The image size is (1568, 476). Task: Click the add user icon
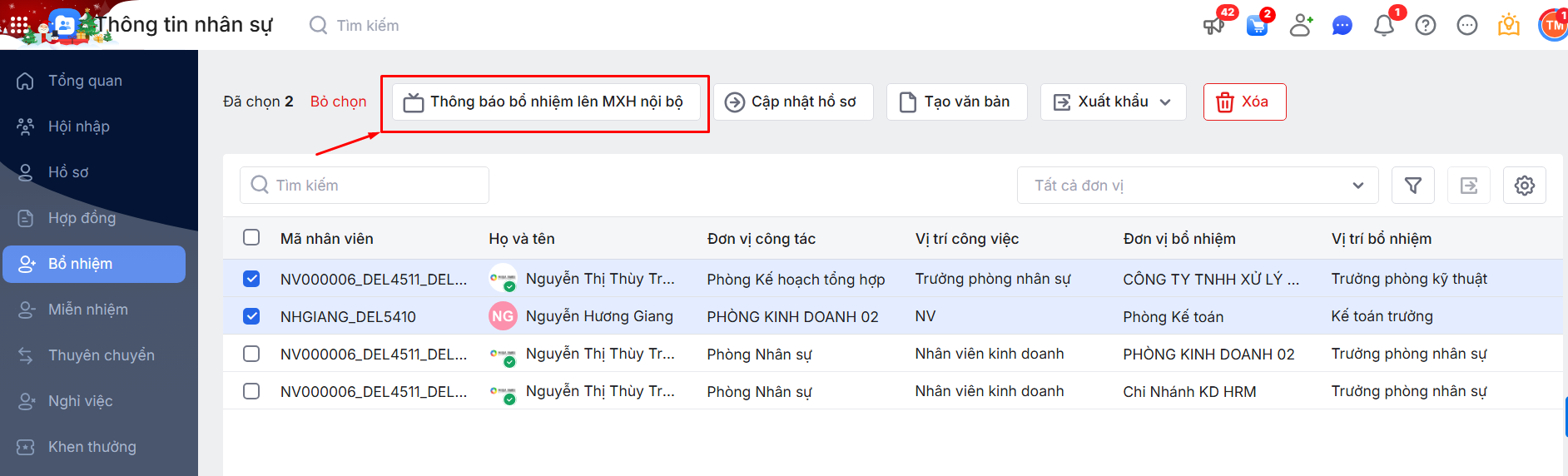pyautogui.click(x=1300, y=26)
